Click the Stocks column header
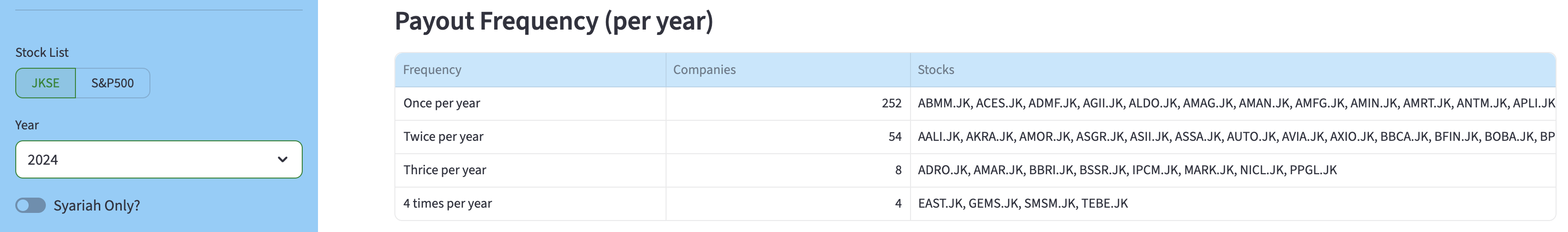Viewport: 1568px width, 232px height. tap(935, 70)
